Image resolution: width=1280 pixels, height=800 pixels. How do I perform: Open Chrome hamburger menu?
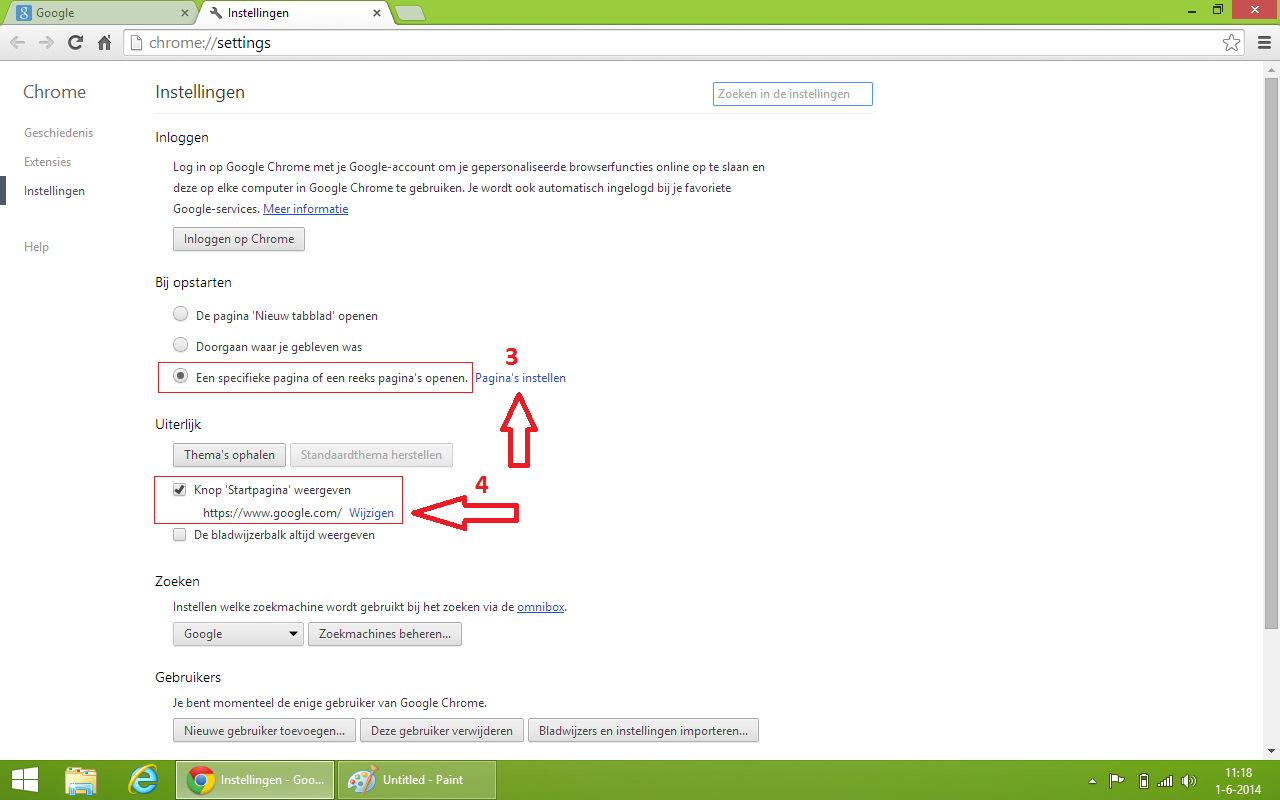[x=1262, y=43]
